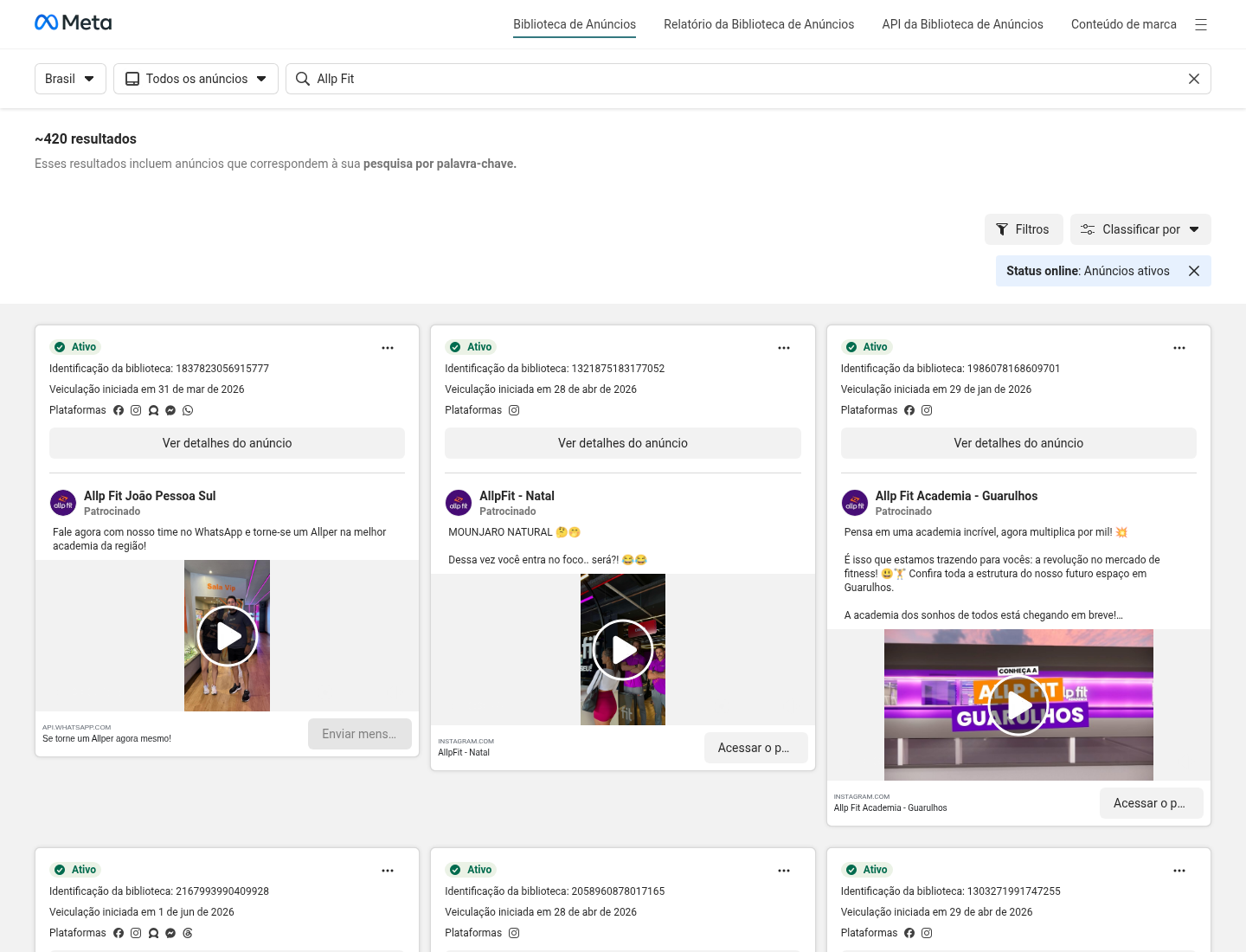Remove the Status online filter chip
Viewport: 1246px width, 952px height.
pyautogui.click(x=1194, y=271)
